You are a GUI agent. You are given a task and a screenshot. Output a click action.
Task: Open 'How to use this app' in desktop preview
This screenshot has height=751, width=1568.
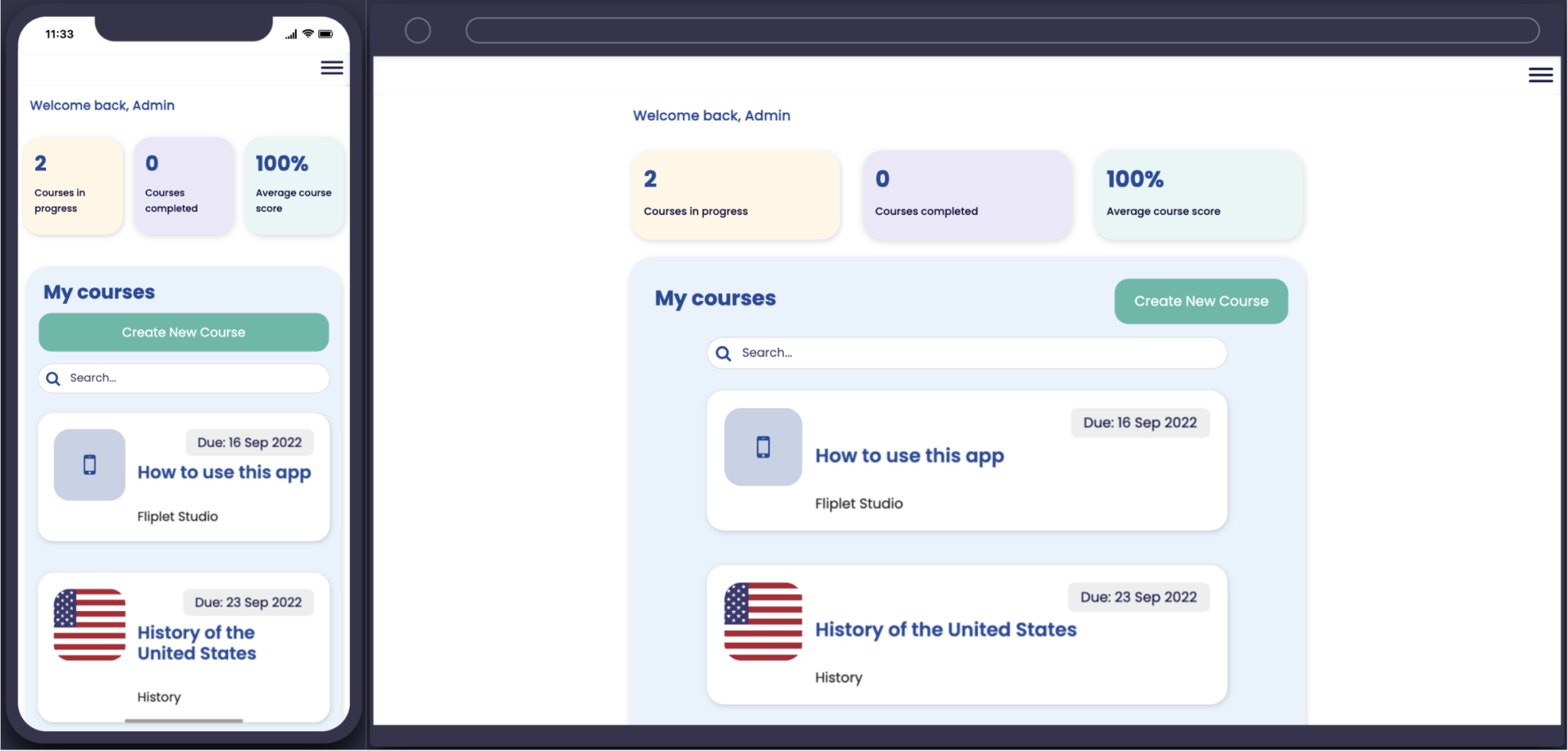click(910, 455)
